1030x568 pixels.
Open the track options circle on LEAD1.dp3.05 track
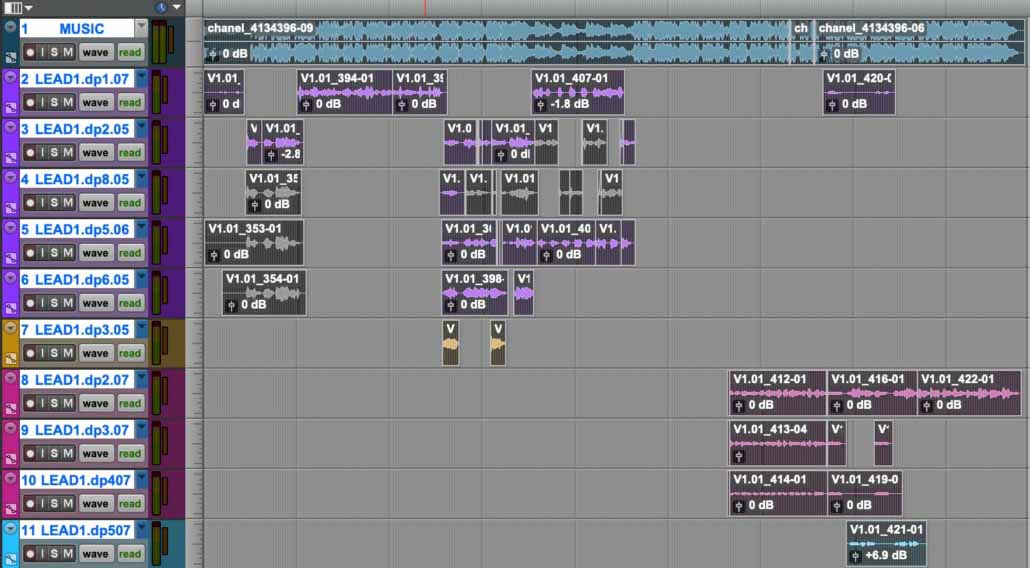pos(11,328)
